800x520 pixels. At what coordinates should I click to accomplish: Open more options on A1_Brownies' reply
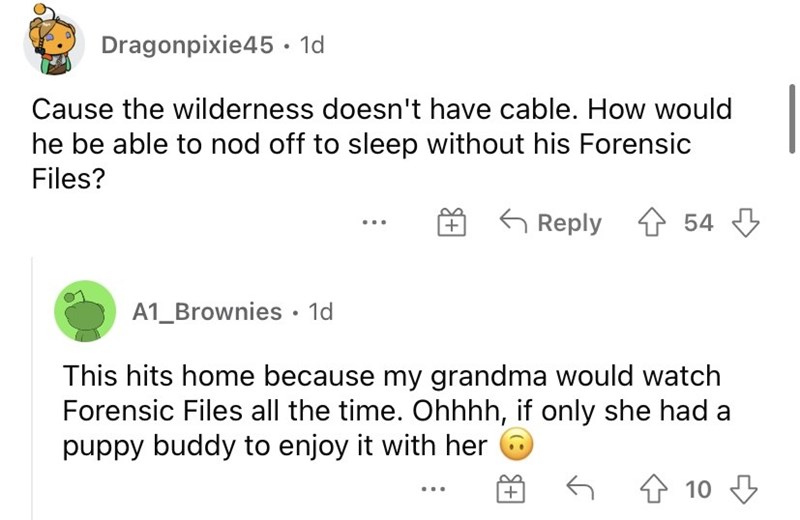click(434, 489)
